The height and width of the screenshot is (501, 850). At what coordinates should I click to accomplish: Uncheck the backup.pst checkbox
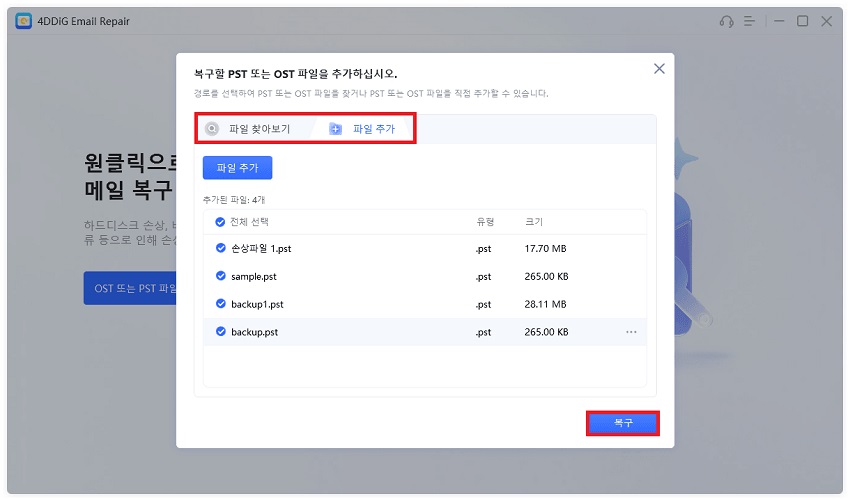221,331
